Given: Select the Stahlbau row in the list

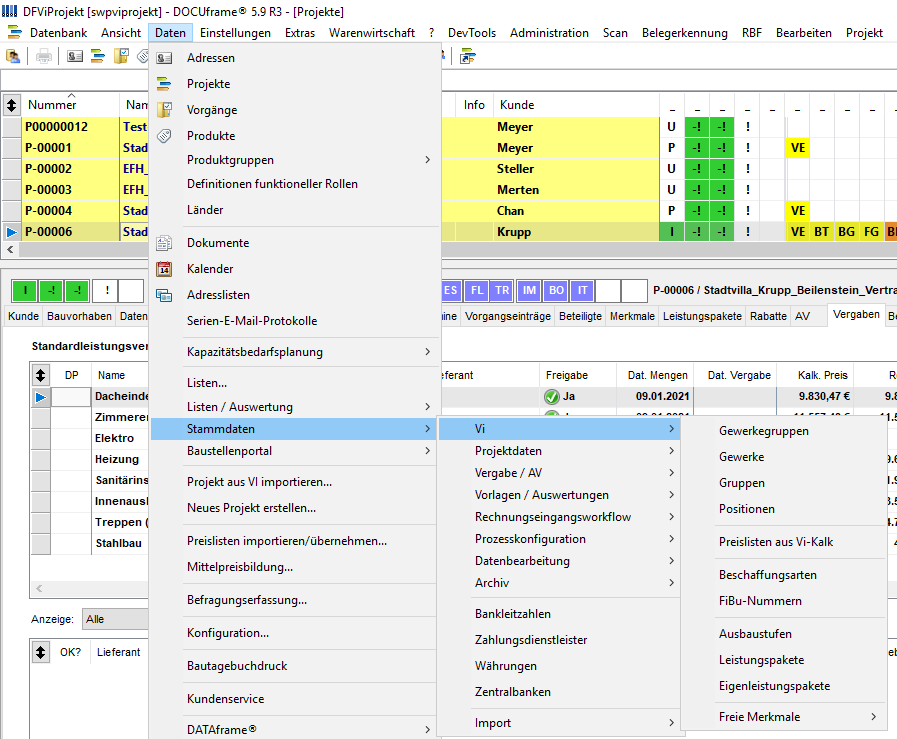Looking at the screenshot, I should pyautogui.click(x=118, y=543).
